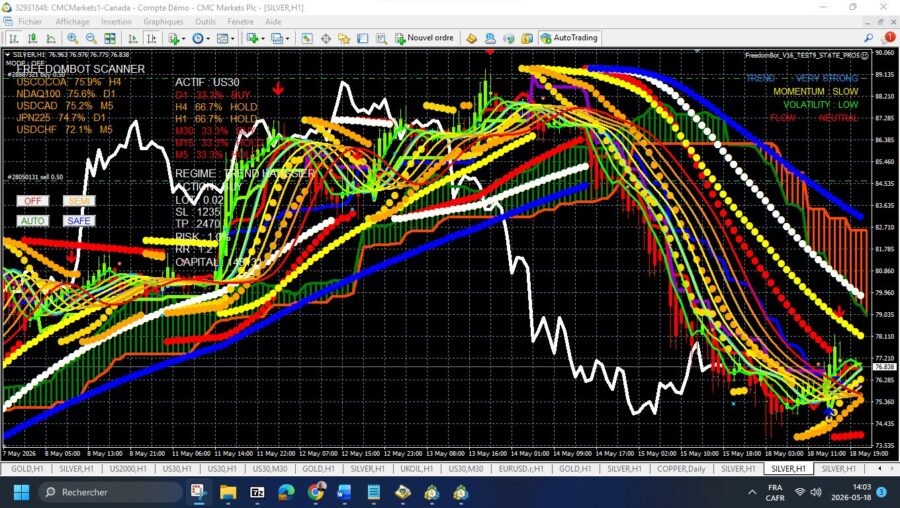Viewport: 900px width, 508px height.
Task: Open Google Chrome from the taskbar
Action: click(x=315, y=492)
